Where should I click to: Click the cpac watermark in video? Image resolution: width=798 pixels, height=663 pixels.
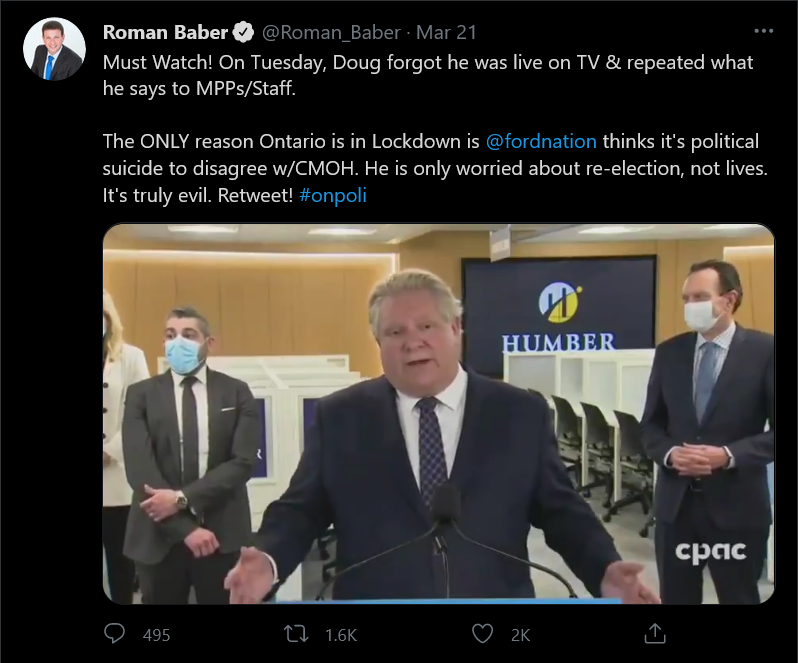tap(711, 552)
